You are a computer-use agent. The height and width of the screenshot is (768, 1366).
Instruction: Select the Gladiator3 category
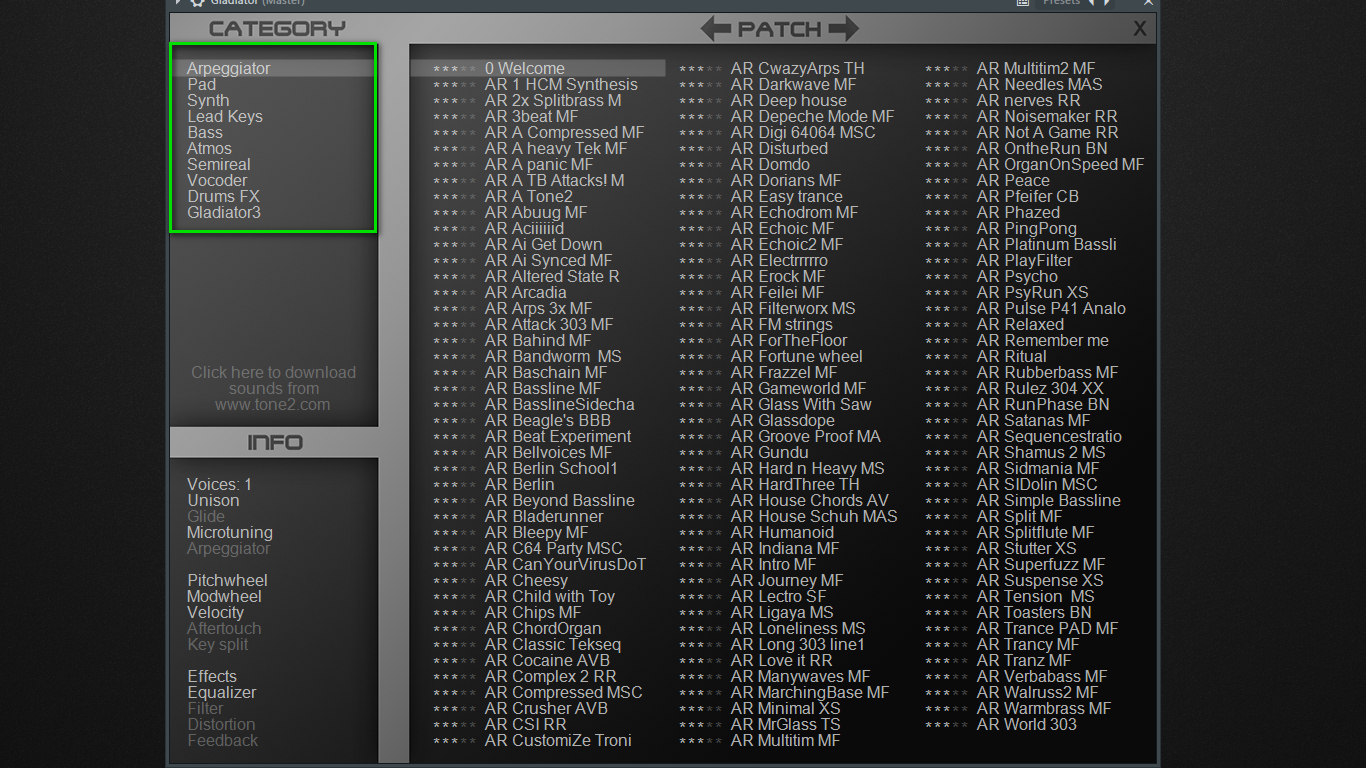click(x=224, y=213)
